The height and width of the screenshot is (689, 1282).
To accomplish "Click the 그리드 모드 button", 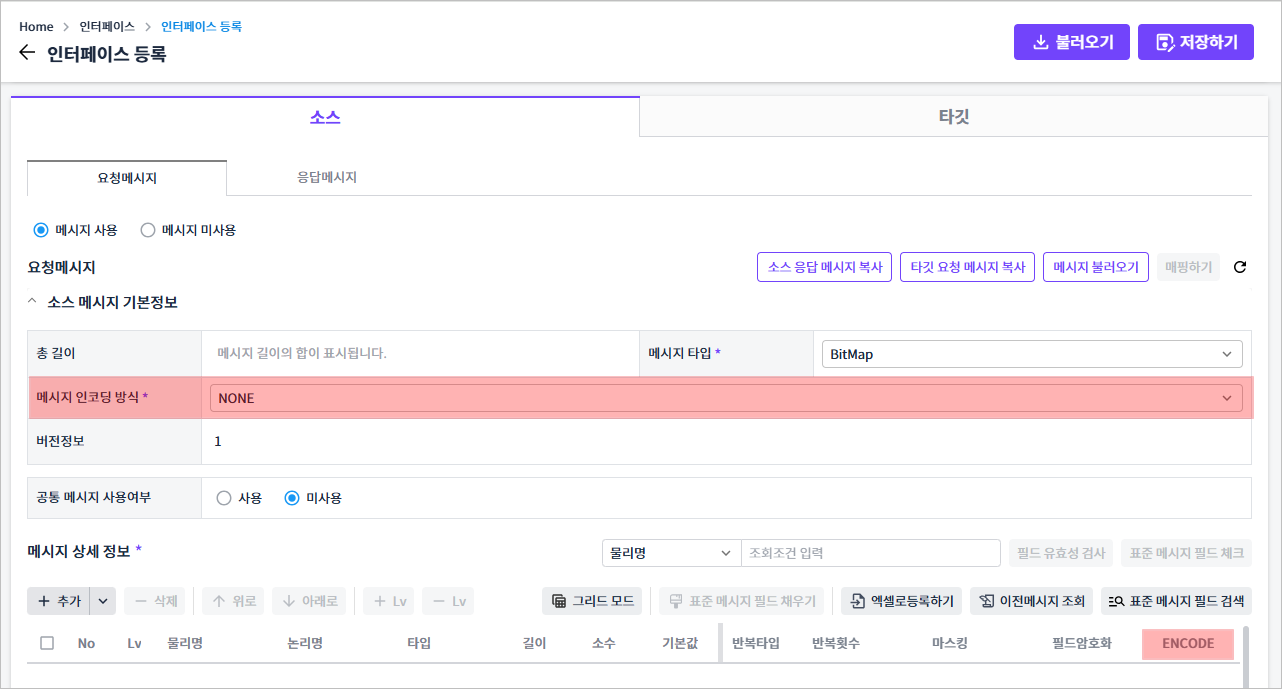I will tap(592, 601).
